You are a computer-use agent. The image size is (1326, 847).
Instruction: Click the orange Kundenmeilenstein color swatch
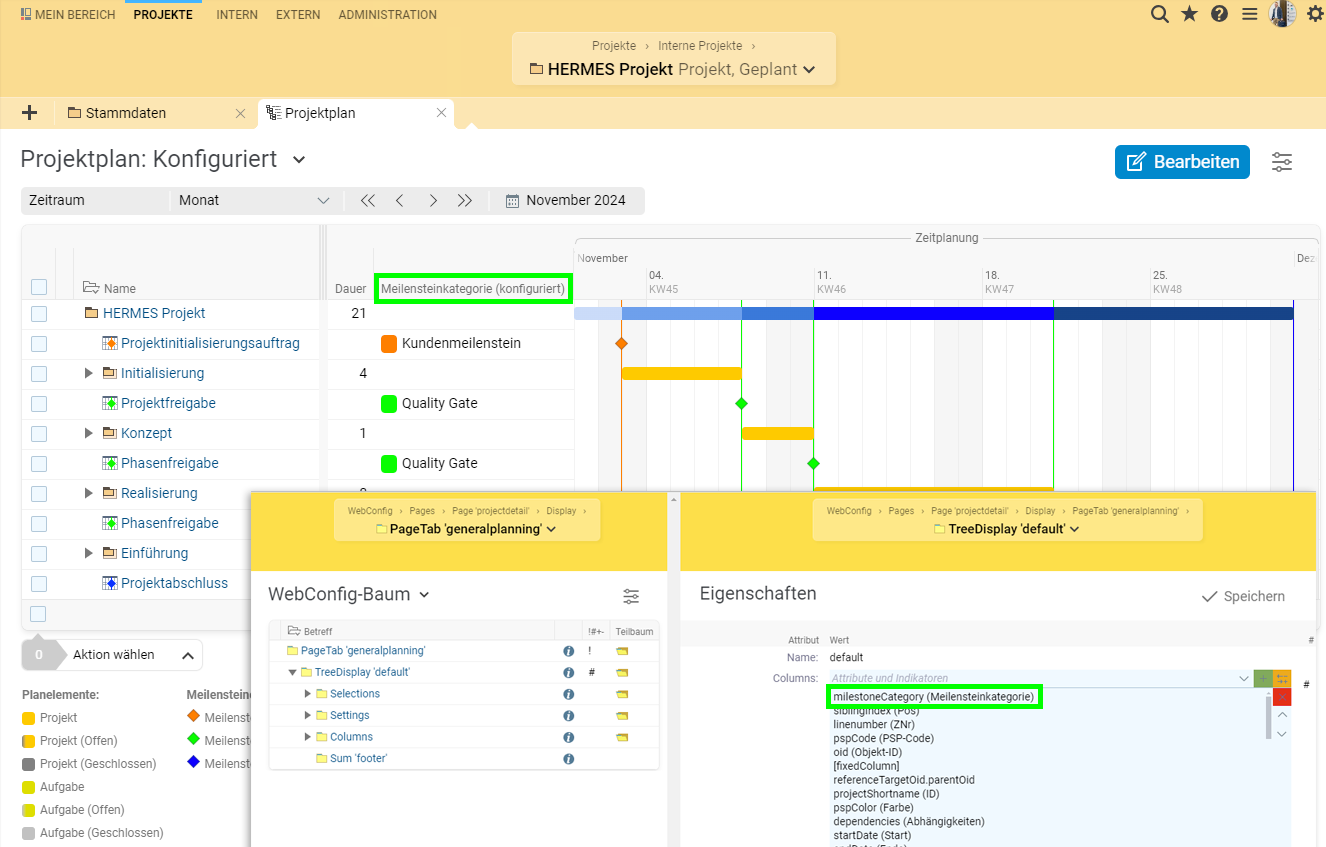tap(389, 343)
